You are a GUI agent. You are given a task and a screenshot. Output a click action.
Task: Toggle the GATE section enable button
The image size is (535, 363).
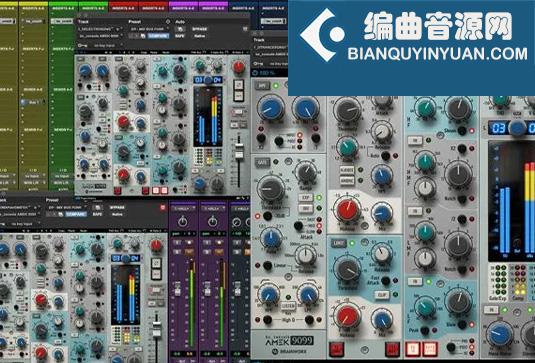tap(262, 162)
